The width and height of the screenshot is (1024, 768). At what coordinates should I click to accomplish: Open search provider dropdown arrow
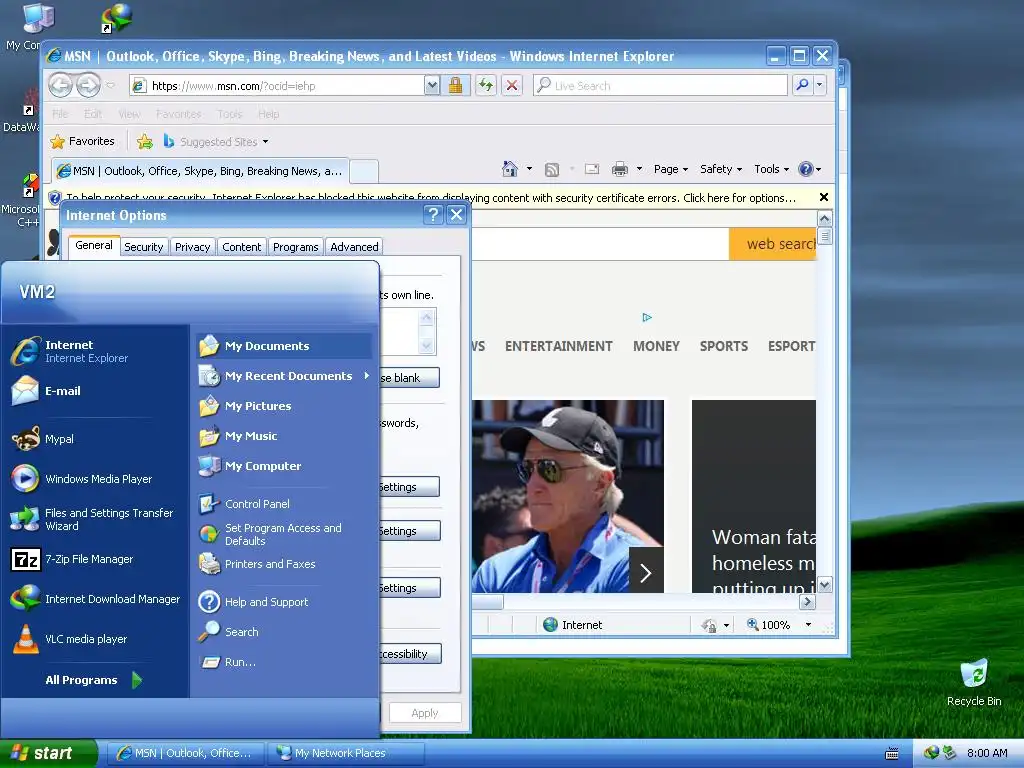point(820,86)
